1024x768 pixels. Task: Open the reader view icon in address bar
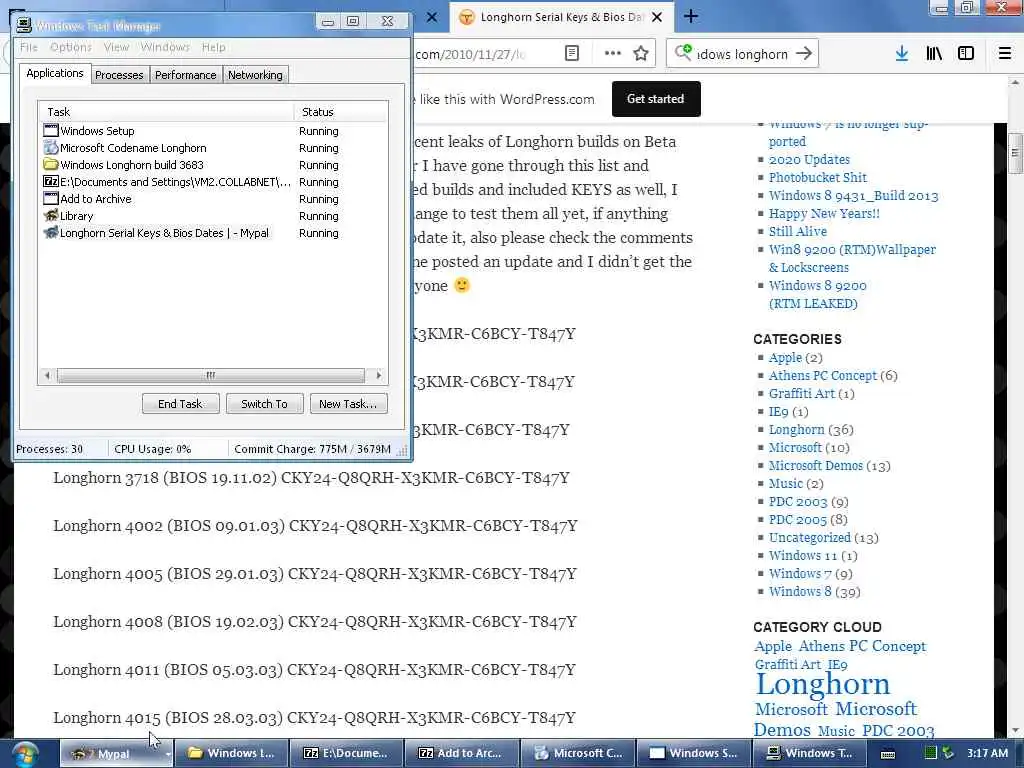click(x=571, y=54)
